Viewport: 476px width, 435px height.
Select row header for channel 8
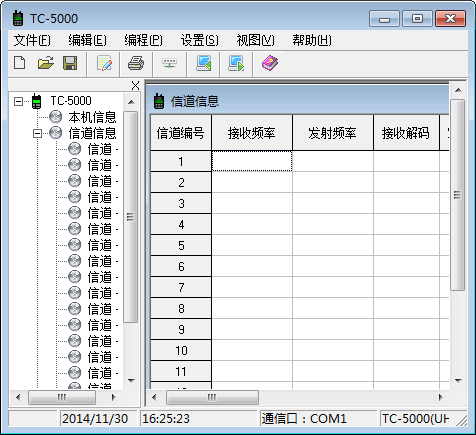181,308
